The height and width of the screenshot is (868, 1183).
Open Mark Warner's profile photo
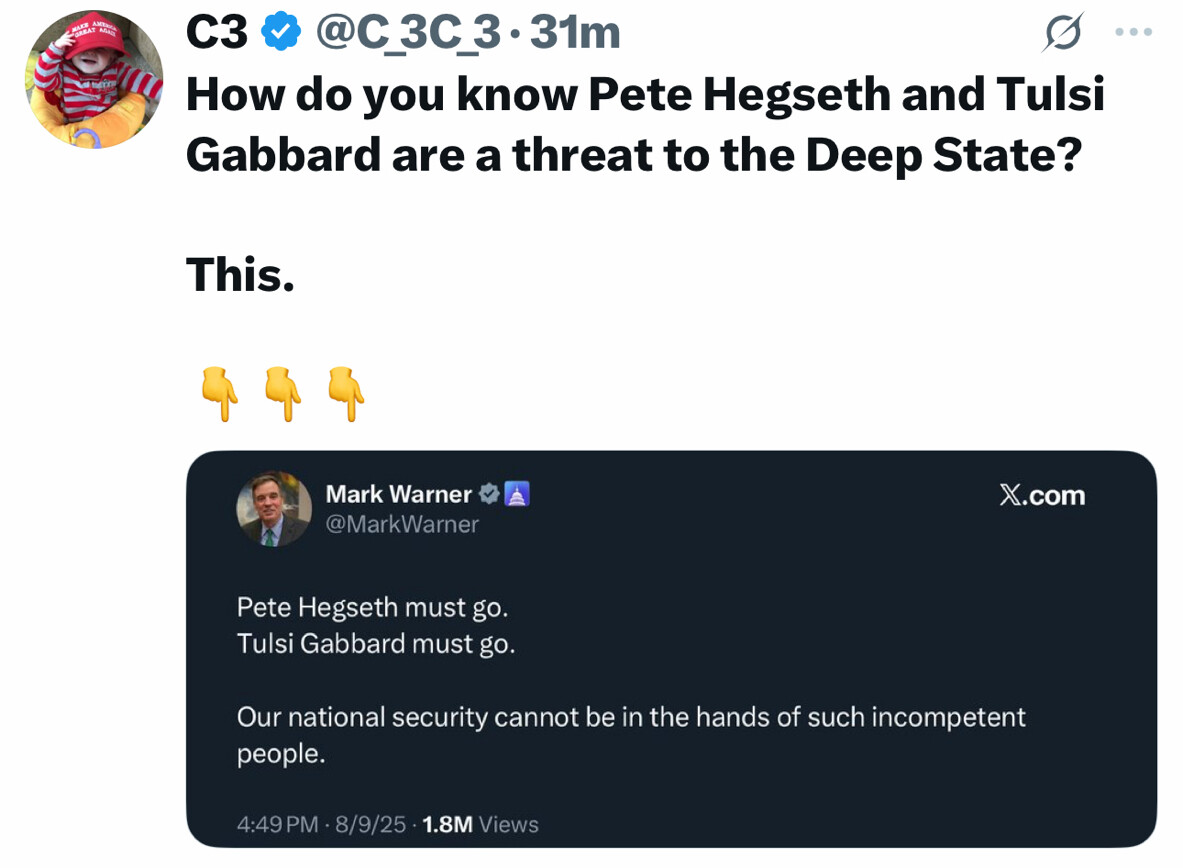[x=273, y=509]
